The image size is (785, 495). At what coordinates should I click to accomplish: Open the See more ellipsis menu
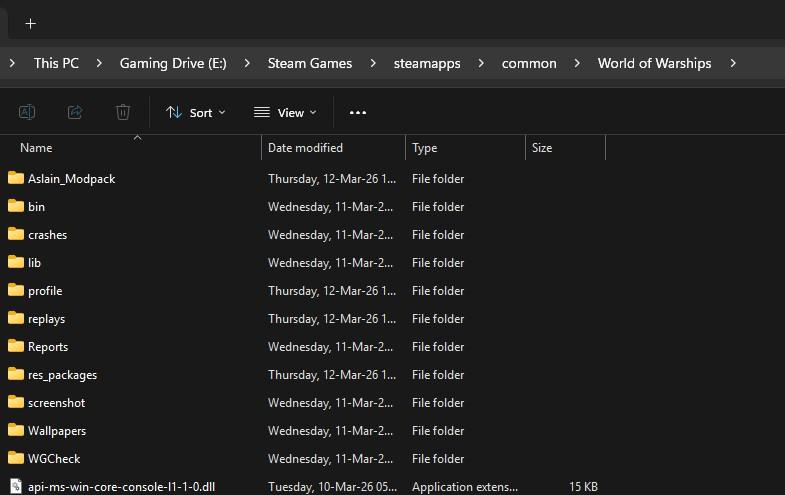click(357, 113)
